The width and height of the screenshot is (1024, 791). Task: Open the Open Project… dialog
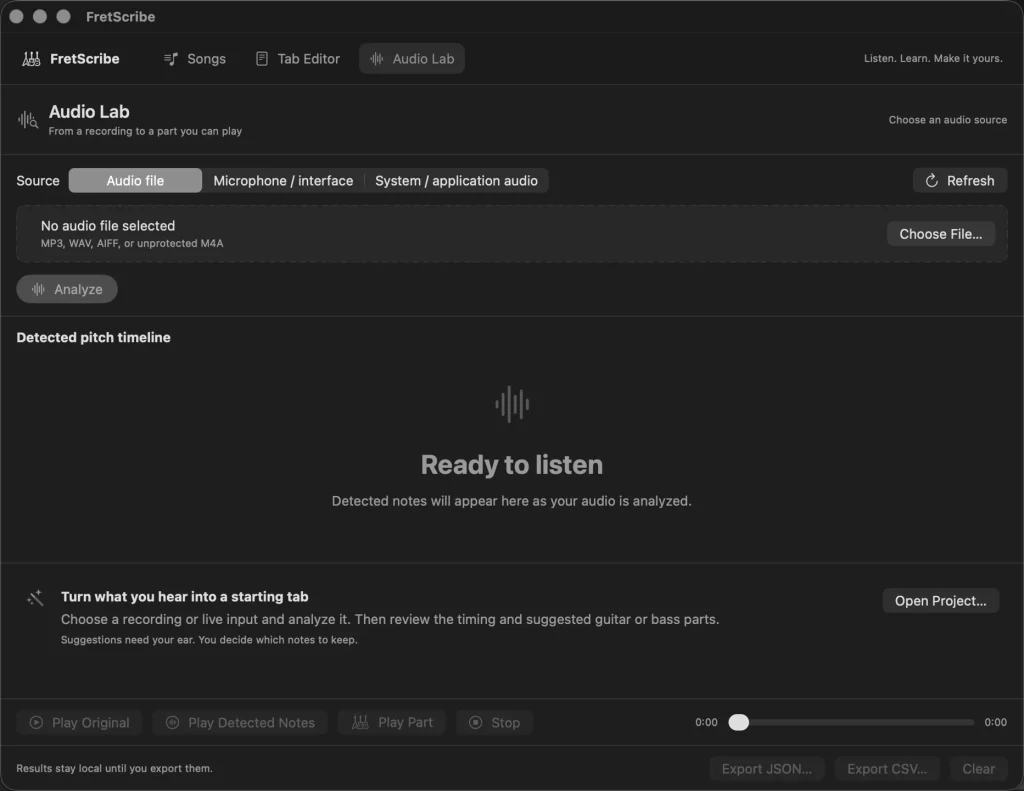940,600
